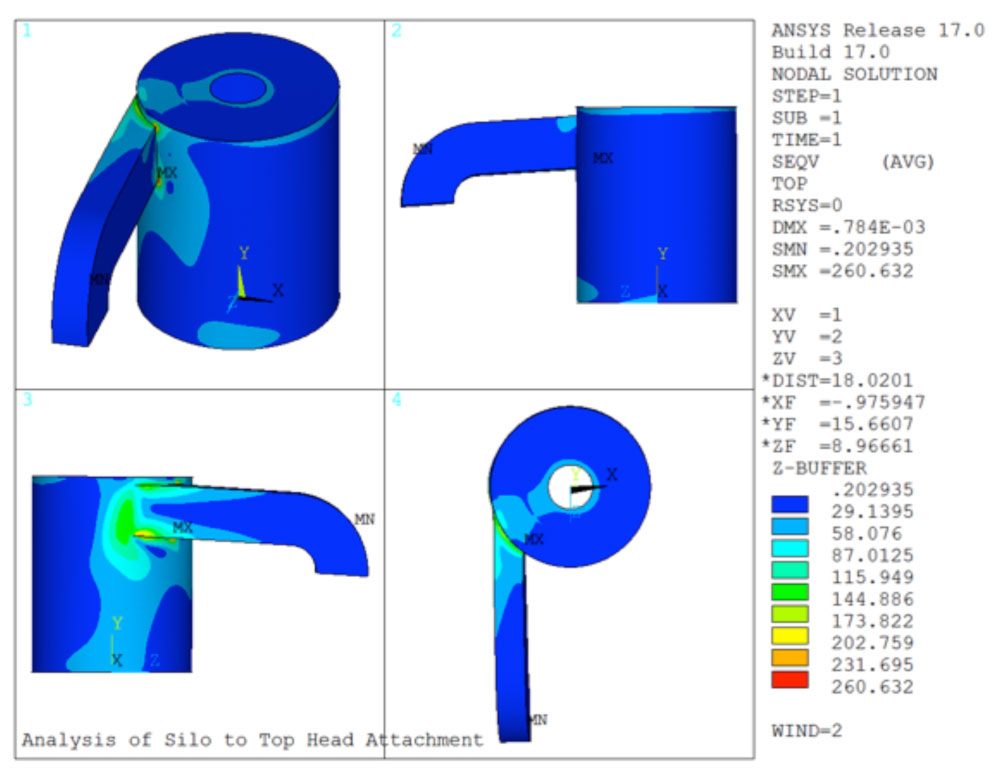Select the teal legend swatch near 115.949

[x=790, y=570]
